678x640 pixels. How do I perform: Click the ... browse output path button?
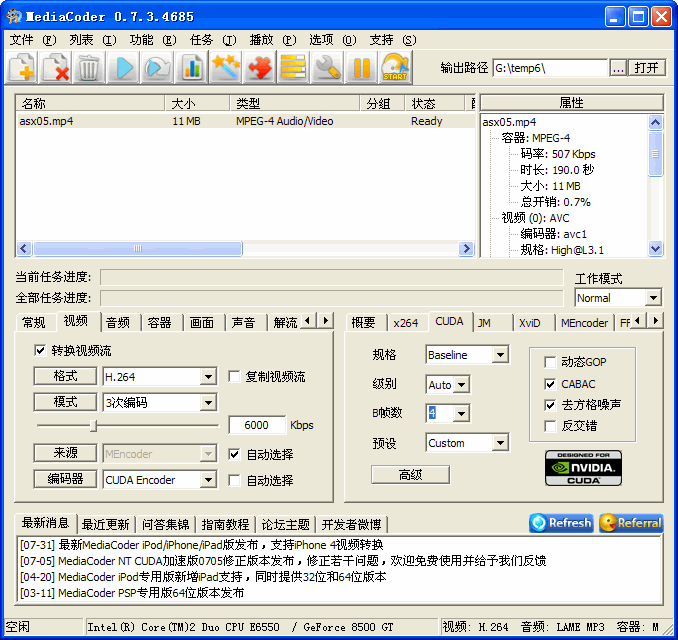click(618, 67)
